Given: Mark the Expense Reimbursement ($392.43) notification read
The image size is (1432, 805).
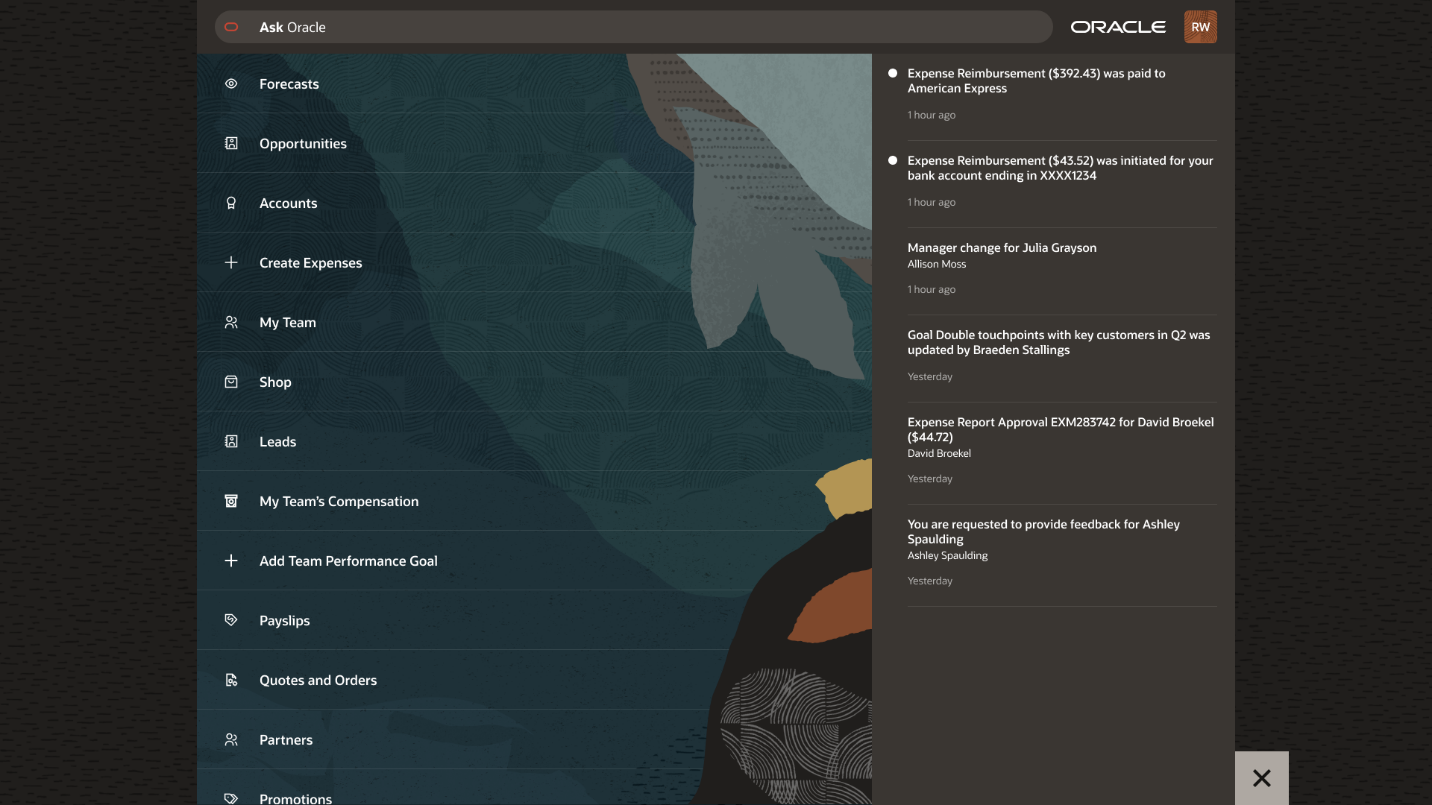Looking at the screenshot, I should pos(893,72).
